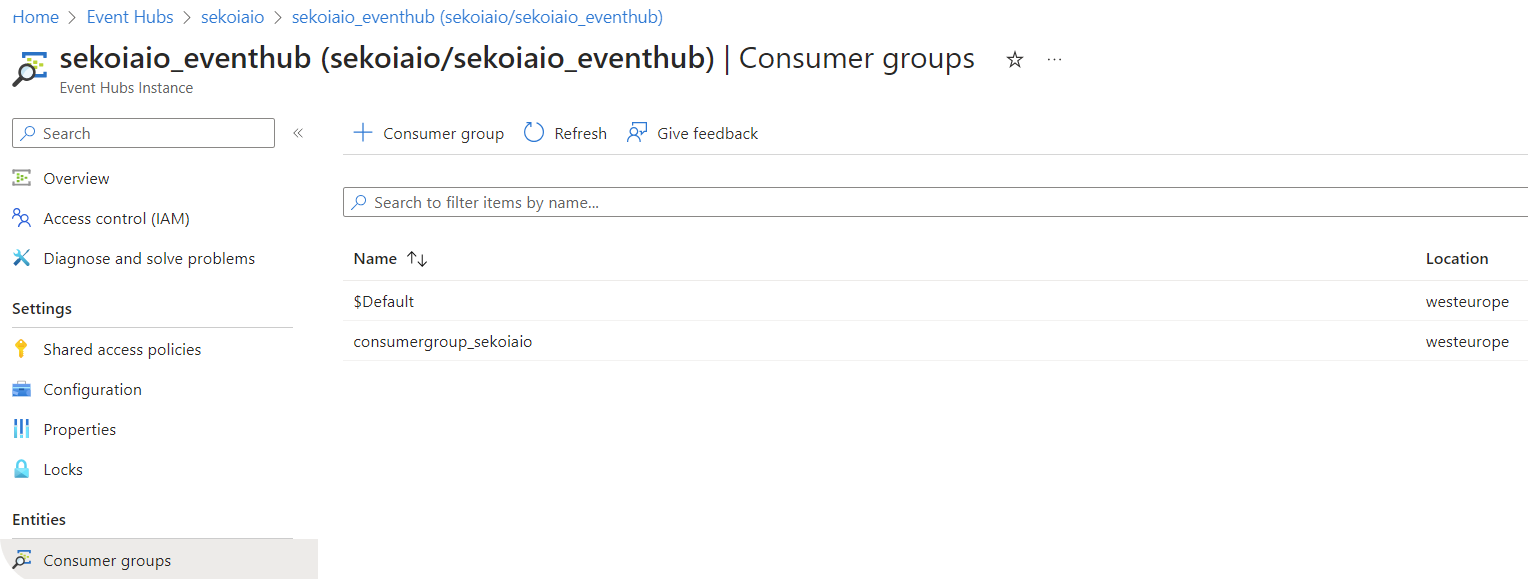Open the consumergroup_sekoiaio entry
This screenshot has height=586, width=1528.
[x=442, y=341]
